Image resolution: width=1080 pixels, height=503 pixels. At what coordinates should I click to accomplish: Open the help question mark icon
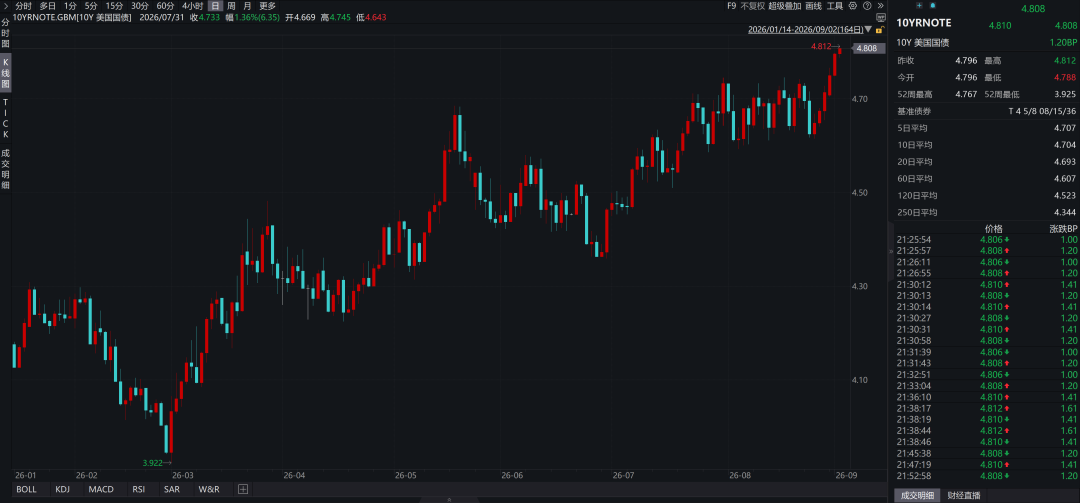(x=867, y=6)
